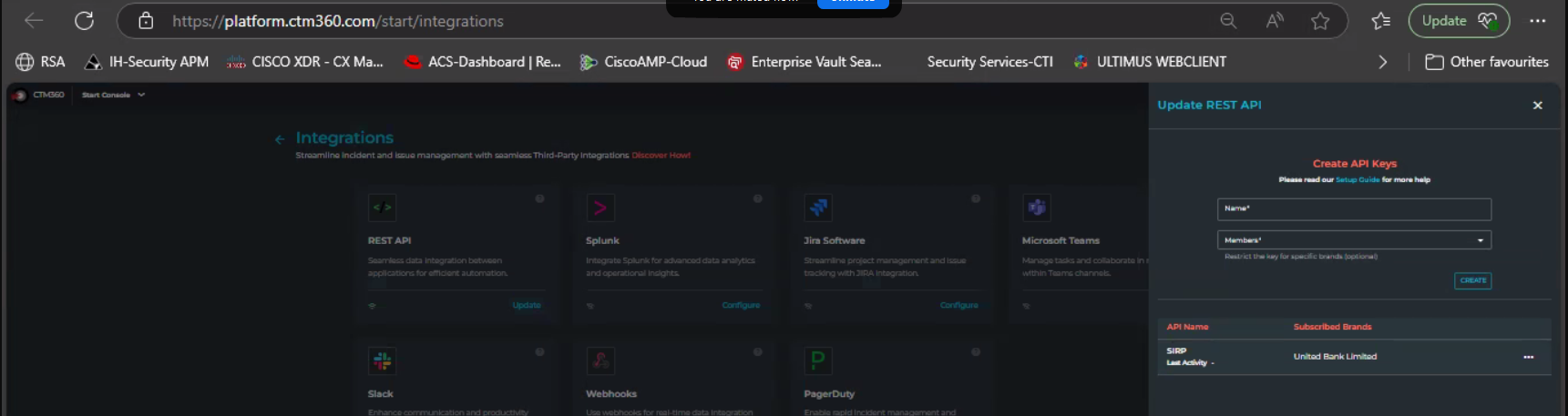Open the Favourites list icon in the toolbar
Screen dimensions: 1568x416
click(x=1381, y=21)
